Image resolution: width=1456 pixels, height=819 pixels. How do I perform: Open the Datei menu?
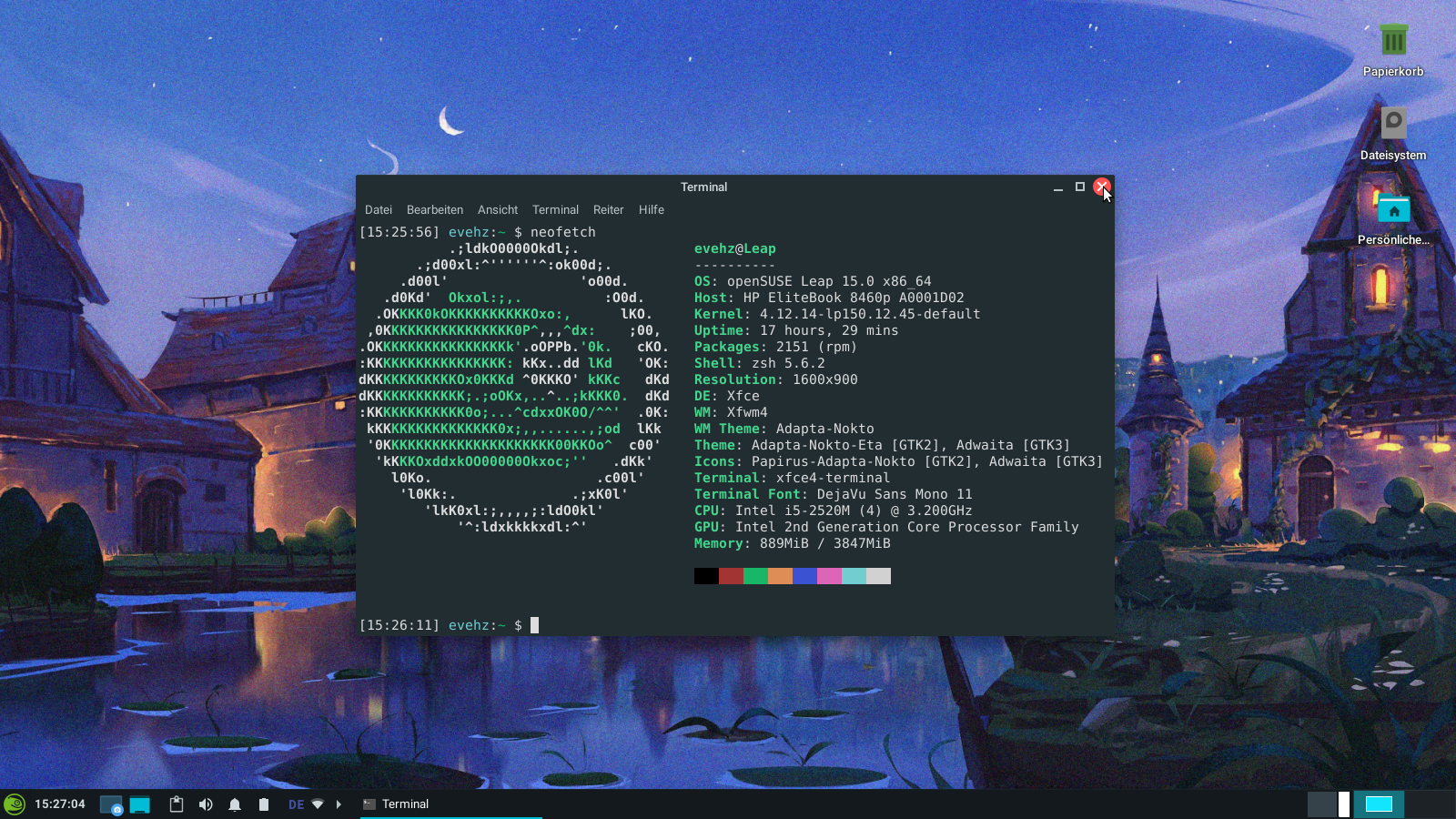pyautogui.click(x=379, y=210)
